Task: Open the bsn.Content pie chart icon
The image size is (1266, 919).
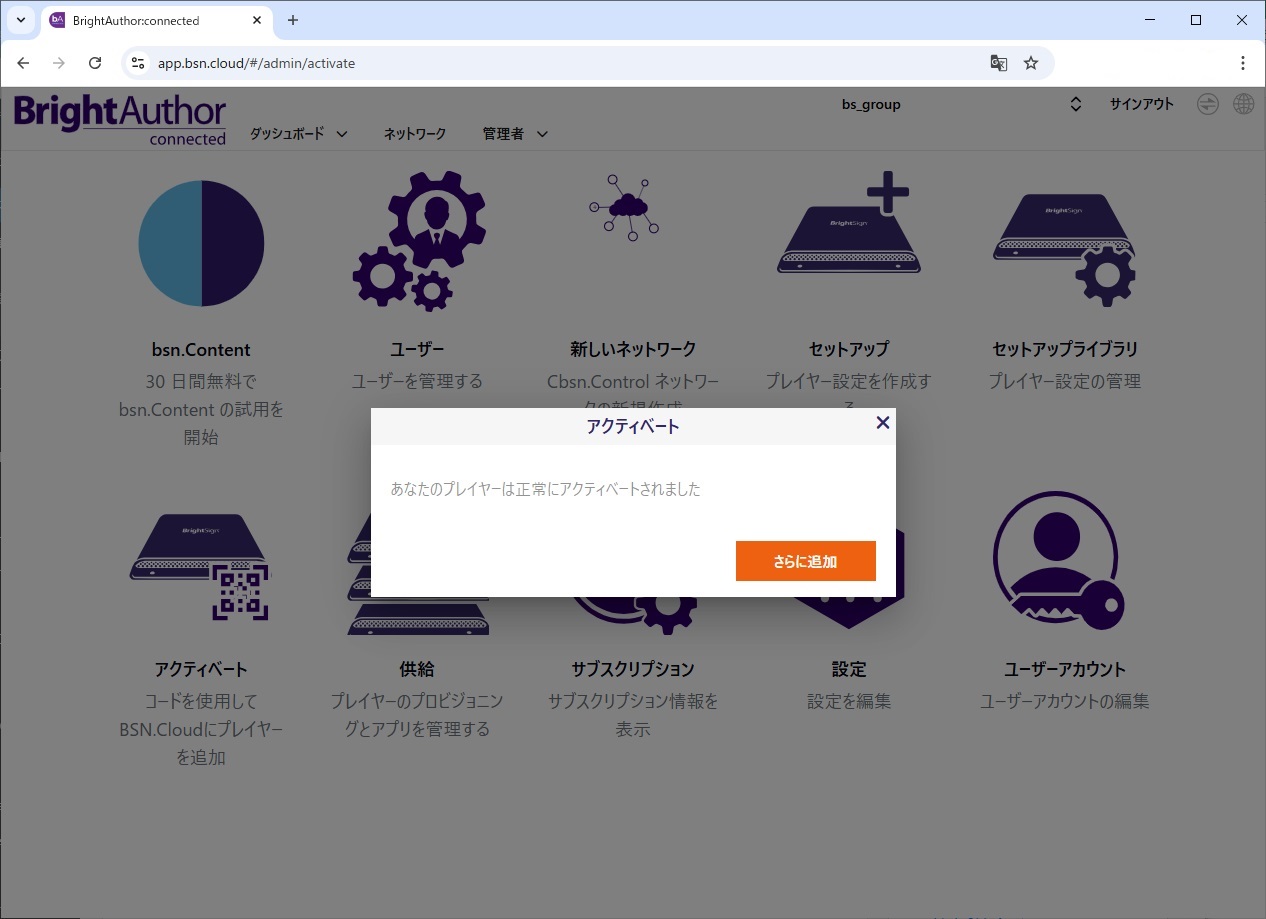Action: click(201, 243)
